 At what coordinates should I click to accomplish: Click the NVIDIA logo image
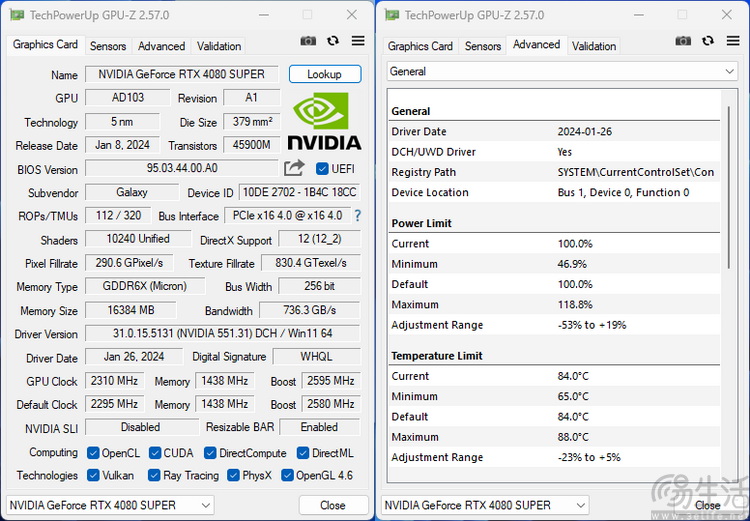click(x=324, y=121)
